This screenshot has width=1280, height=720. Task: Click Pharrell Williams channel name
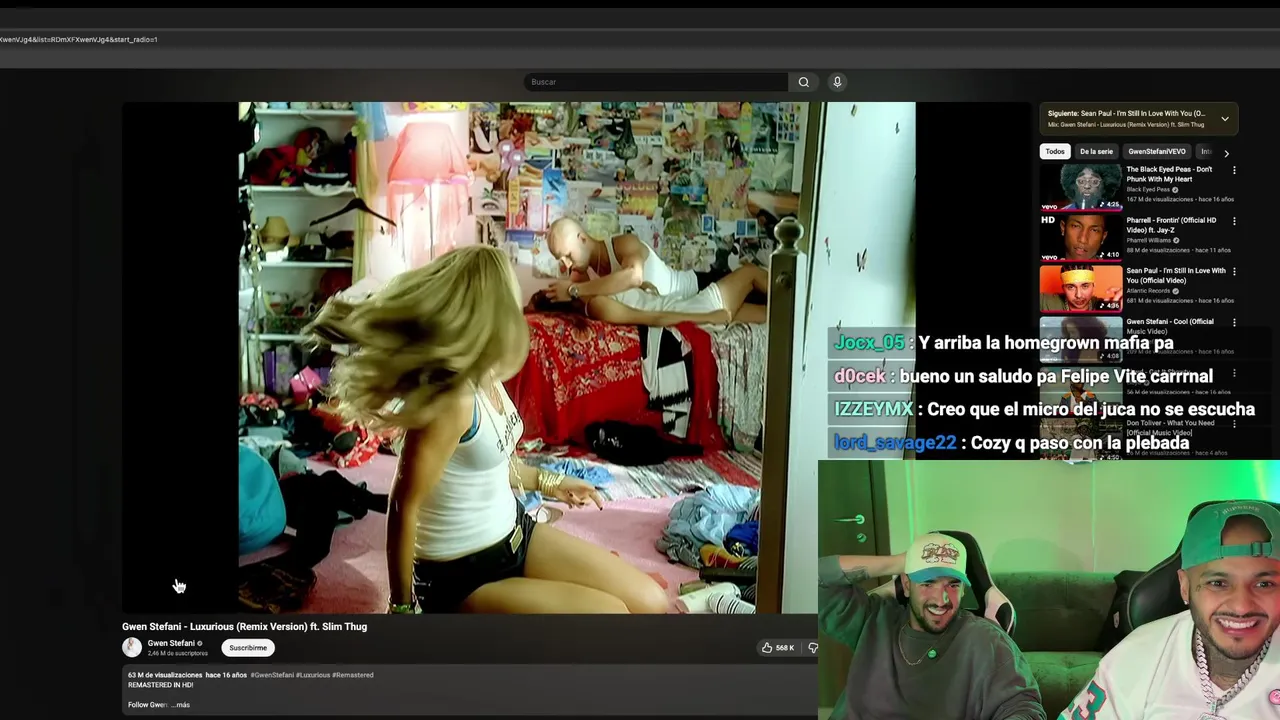point(1150,240)
